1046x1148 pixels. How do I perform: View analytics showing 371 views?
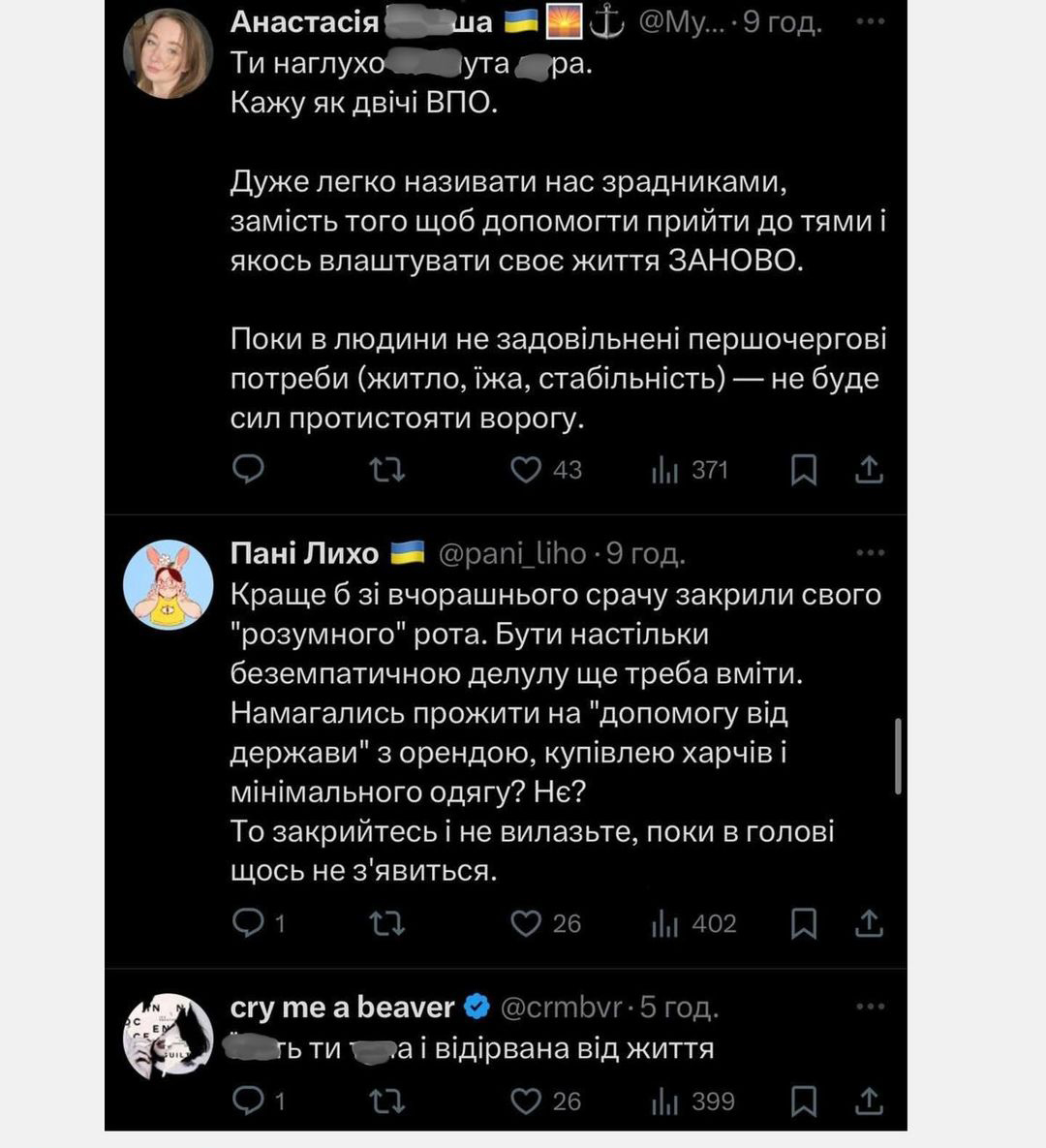click(665, 470)
